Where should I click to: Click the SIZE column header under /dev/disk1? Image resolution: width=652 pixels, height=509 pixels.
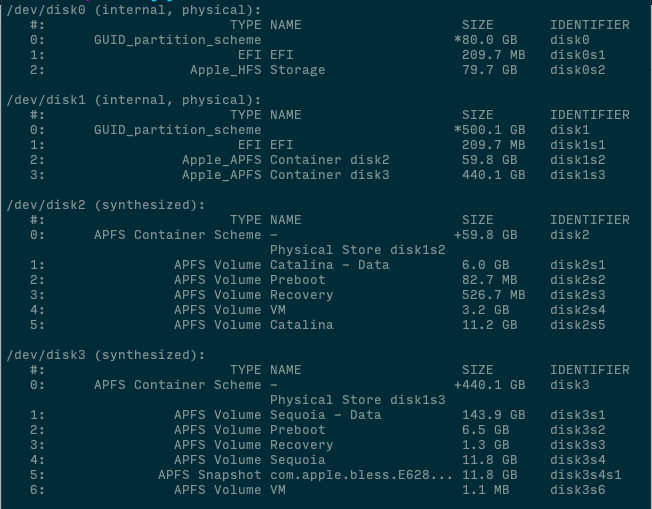(x=478, y=115)
